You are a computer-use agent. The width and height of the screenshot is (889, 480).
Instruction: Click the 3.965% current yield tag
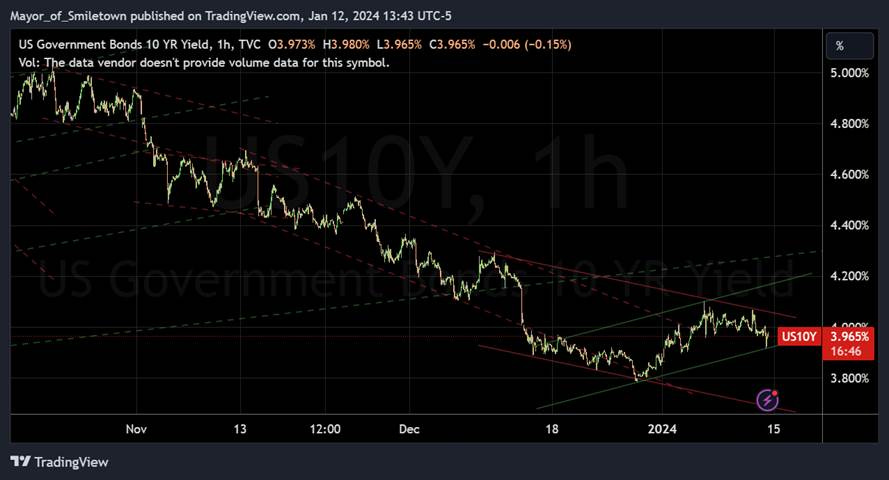point(849,337)
